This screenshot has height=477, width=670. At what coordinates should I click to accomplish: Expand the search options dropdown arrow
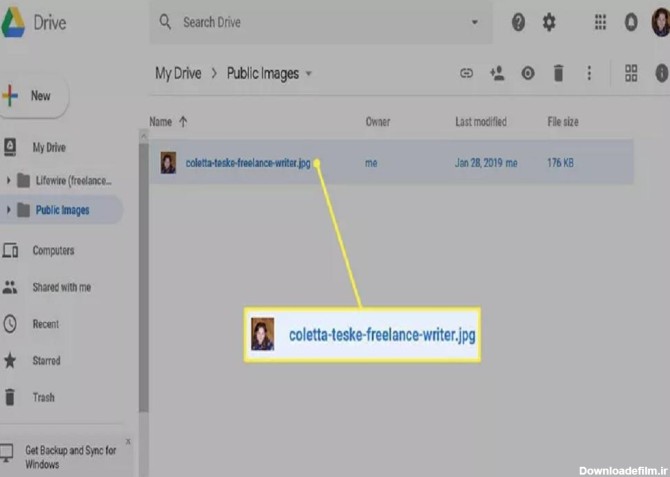coord(474,22)
